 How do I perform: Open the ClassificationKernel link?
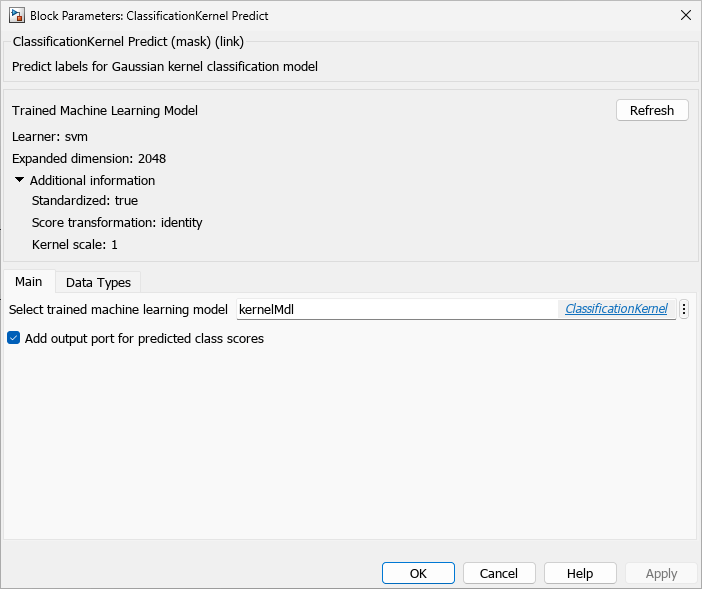[616, 310]
